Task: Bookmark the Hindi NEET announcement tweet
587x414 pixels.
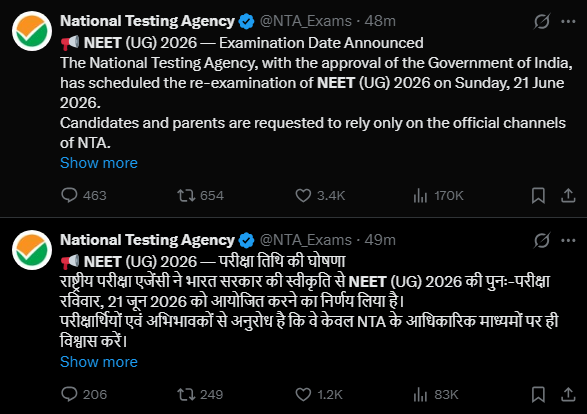Action: (x=538, y=394)
